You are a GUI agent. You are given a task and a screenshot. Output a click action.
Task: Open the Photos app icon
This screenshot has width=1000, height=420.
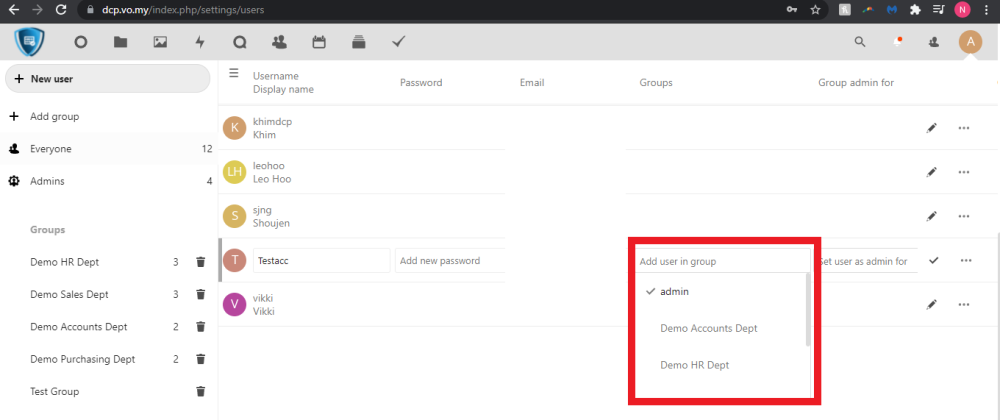(x=160, y=42)
